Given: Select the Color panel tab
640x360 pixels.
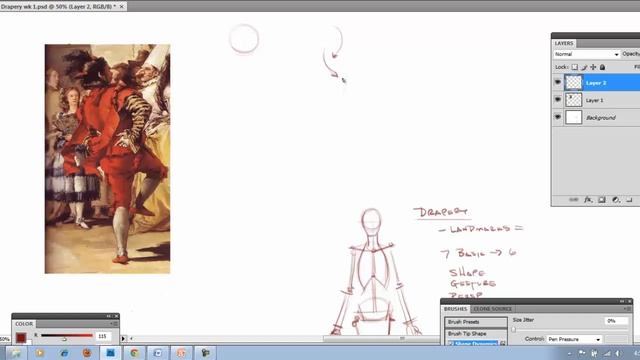Looking at the screenshot, I should (x=24, y=324).
